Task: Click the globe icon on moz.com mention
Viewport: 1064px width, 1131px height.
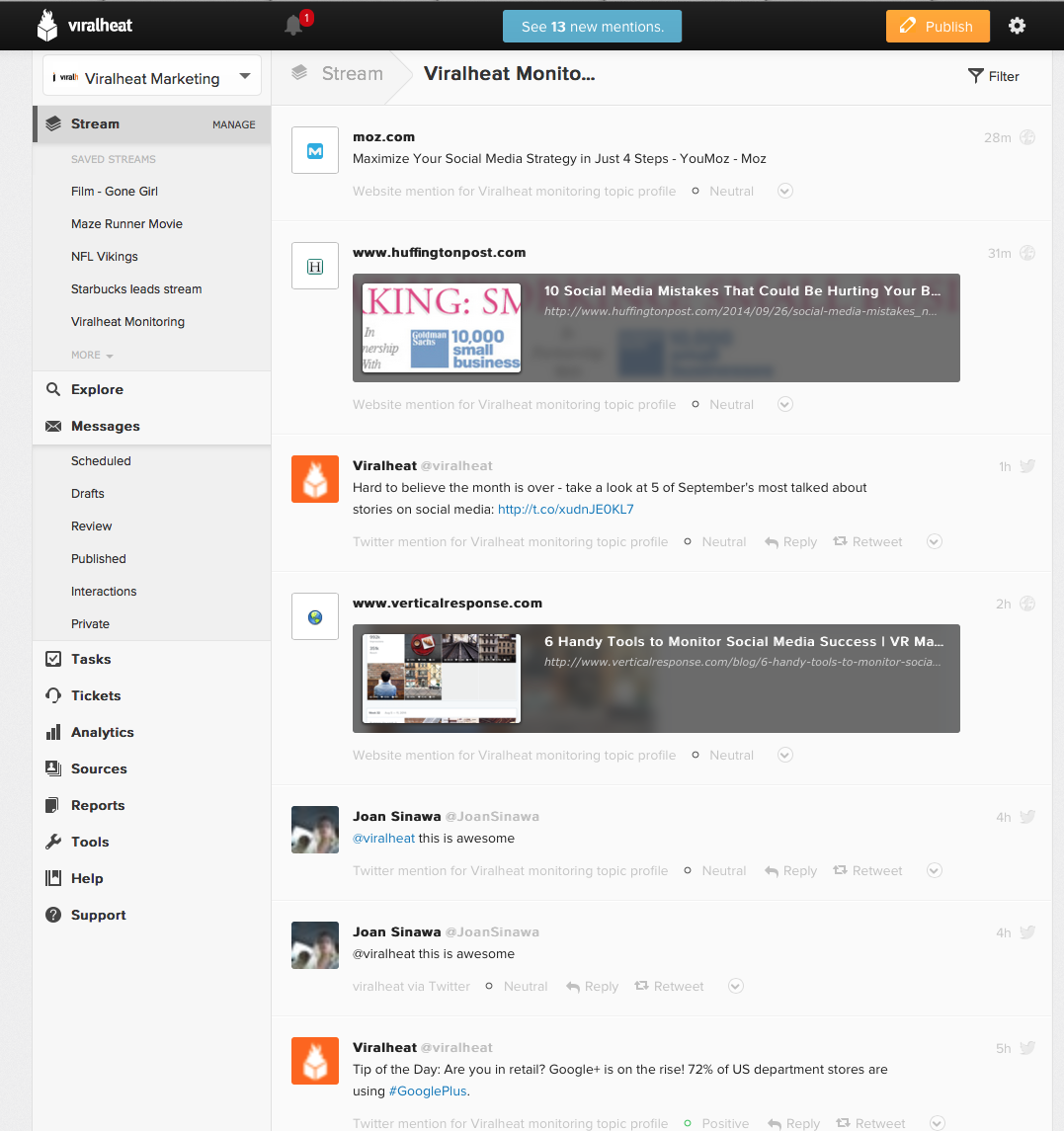Action: (x=1027, y=137)
